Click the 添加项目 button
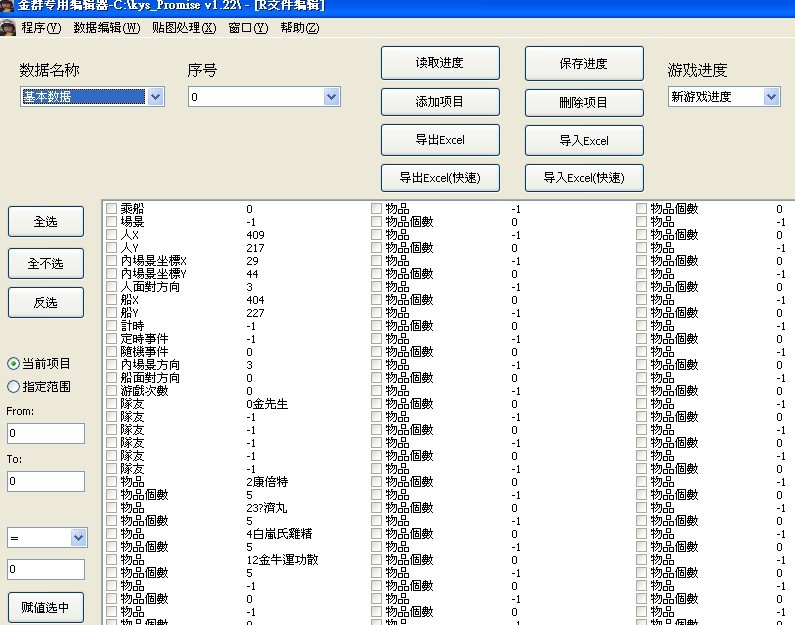This screenshot has height=625, width=795. 440,102
